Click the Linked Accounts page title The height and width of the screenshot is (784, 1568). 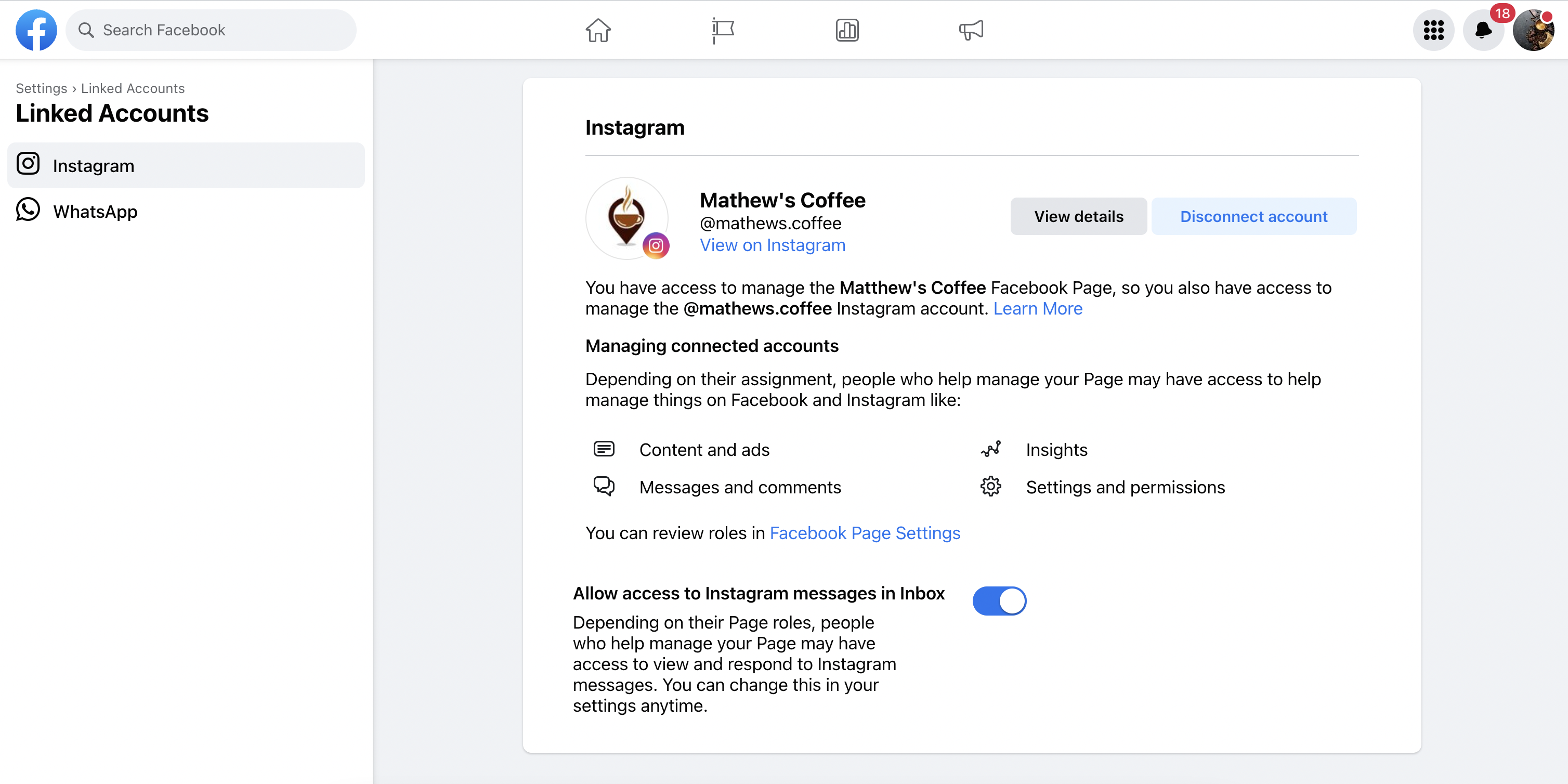tap(112, 113)
